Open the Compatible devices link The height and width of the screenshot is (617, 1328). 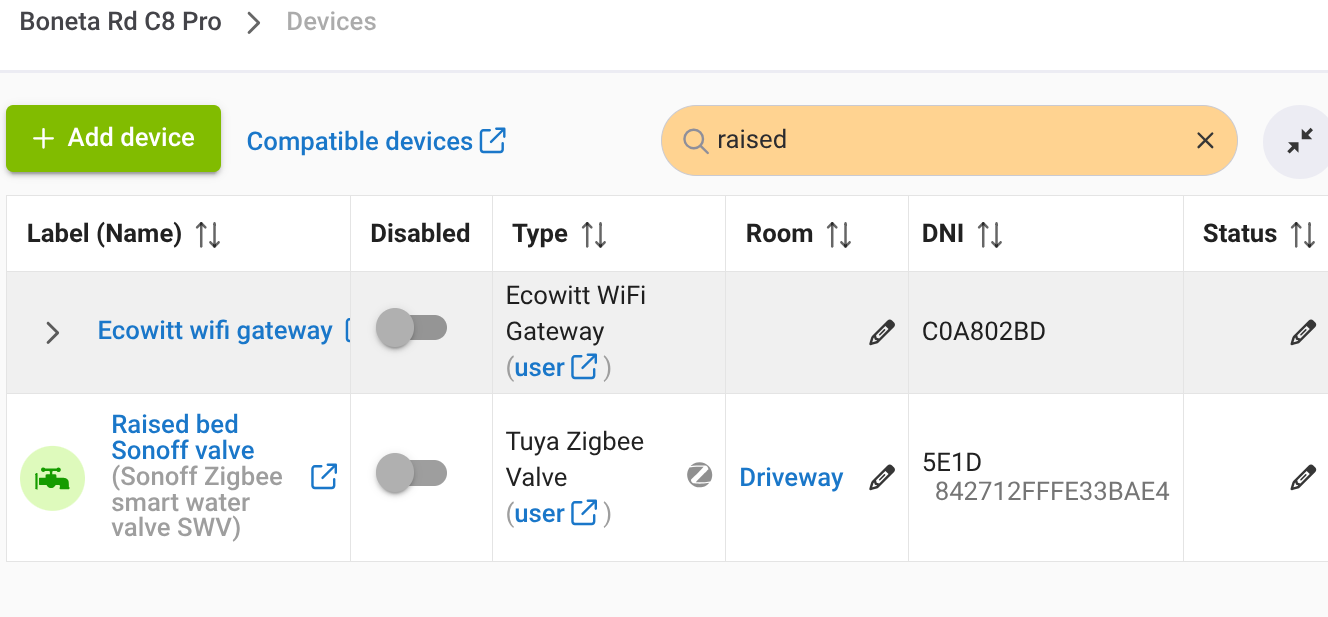tap(376, 141)
